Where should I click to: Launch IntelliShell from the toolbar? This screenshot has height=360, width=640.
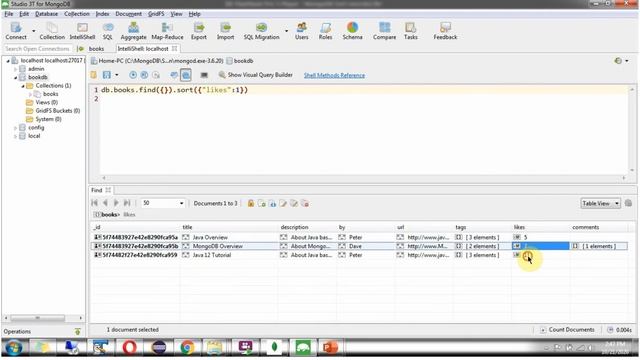[x=82, y=31]
